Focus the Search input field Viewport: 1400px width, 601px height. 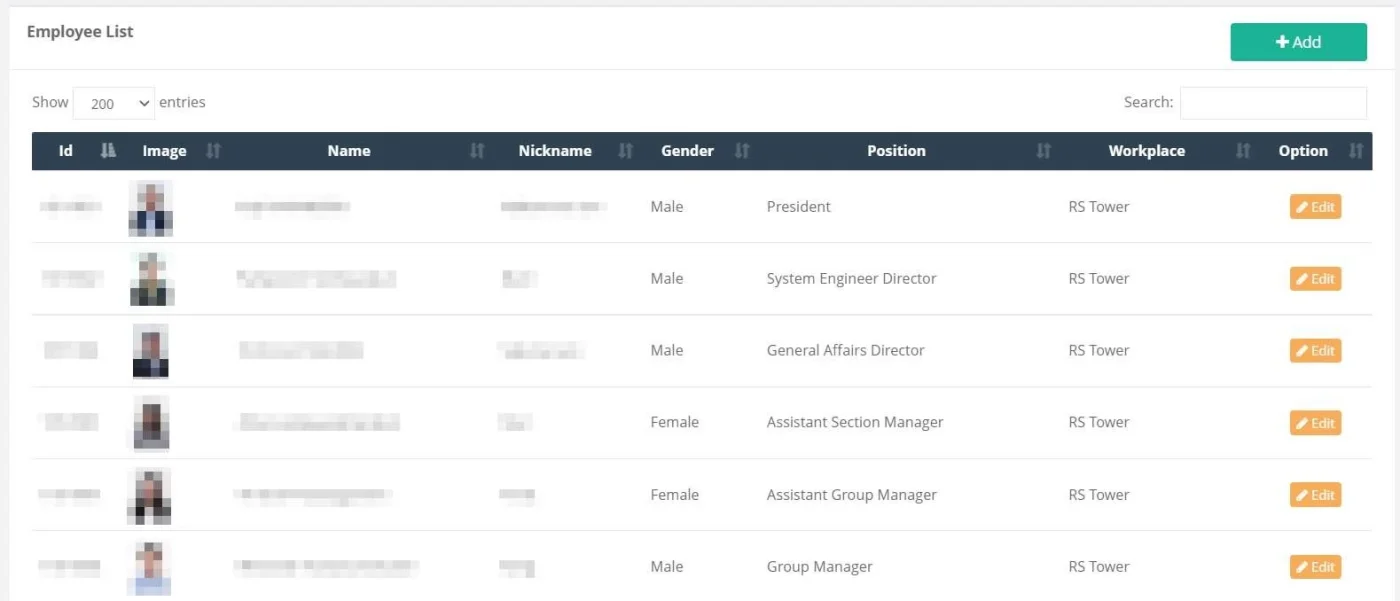pyautogui.click(x=1272, y=103)
